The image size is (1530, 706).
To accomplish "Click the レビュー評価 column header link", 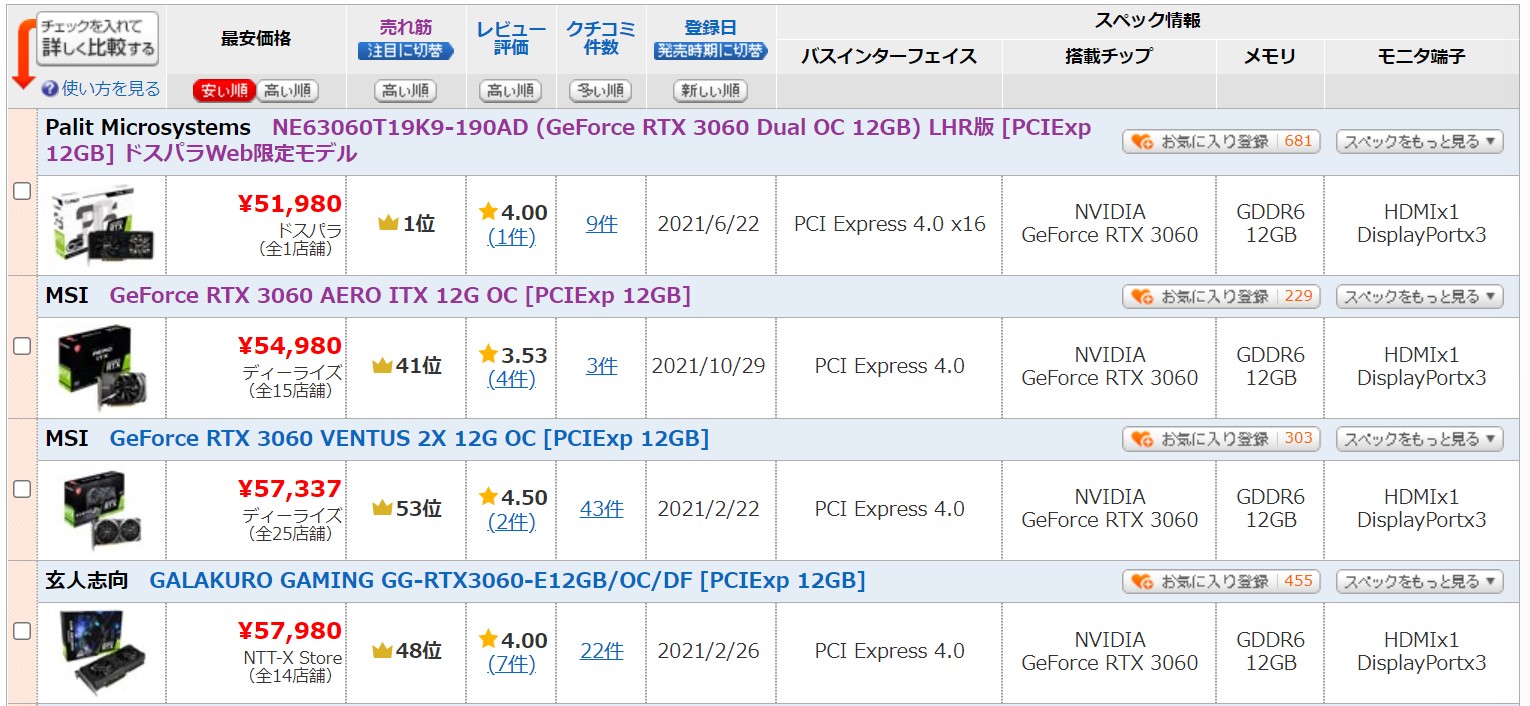I will pos(510,38).
